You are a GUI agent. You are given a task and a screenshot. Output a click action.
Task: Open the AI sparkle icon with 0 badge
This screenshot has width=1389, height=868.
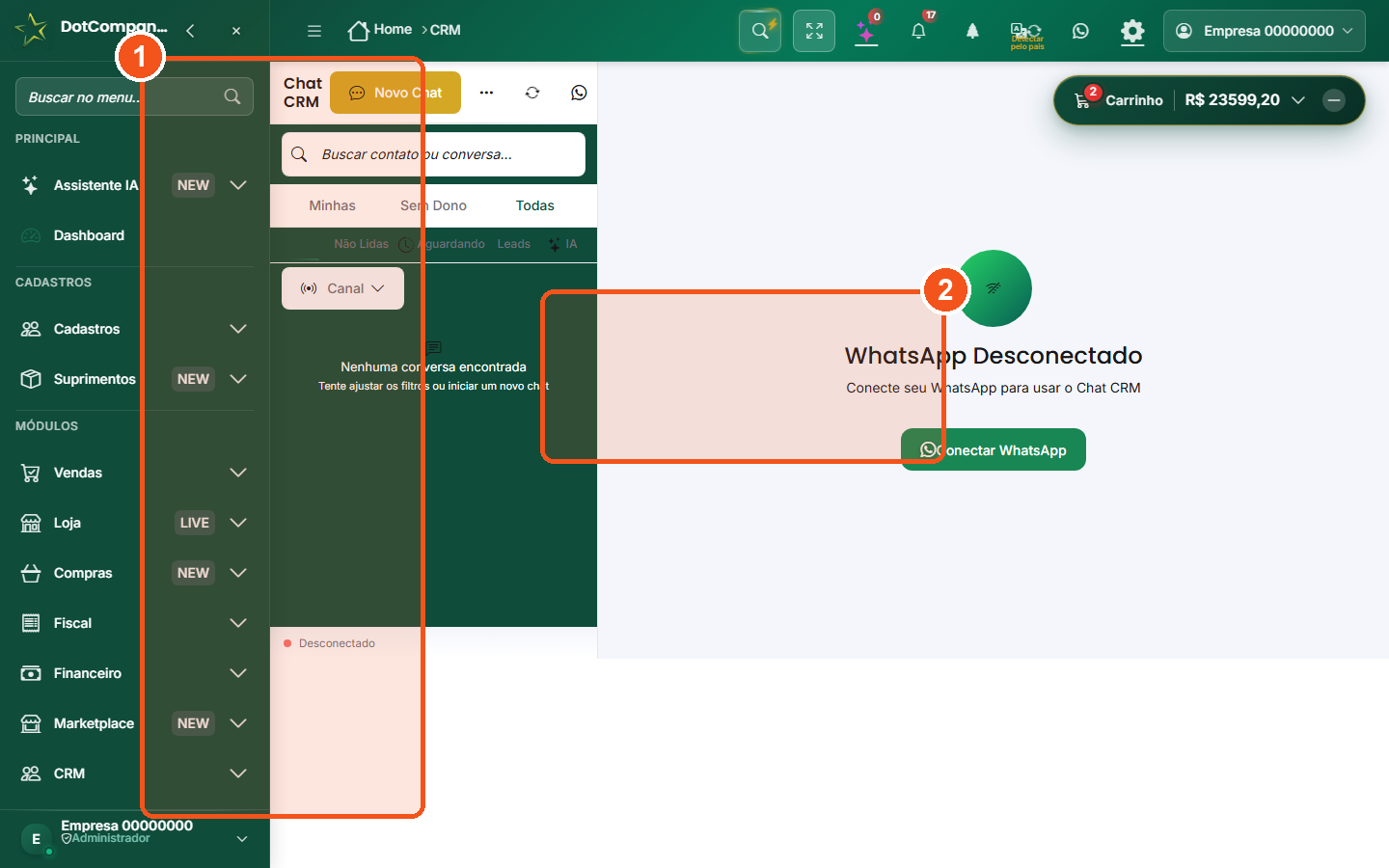tap(866, 31)
